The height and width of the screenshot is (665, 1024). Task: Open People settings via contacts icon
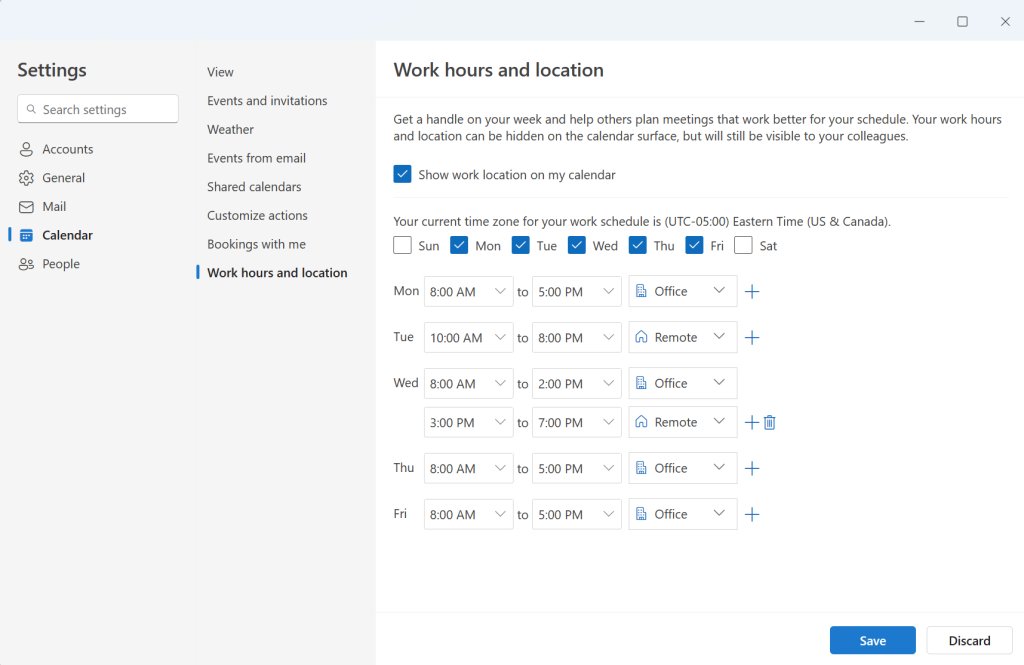click(x=27, y=264)
